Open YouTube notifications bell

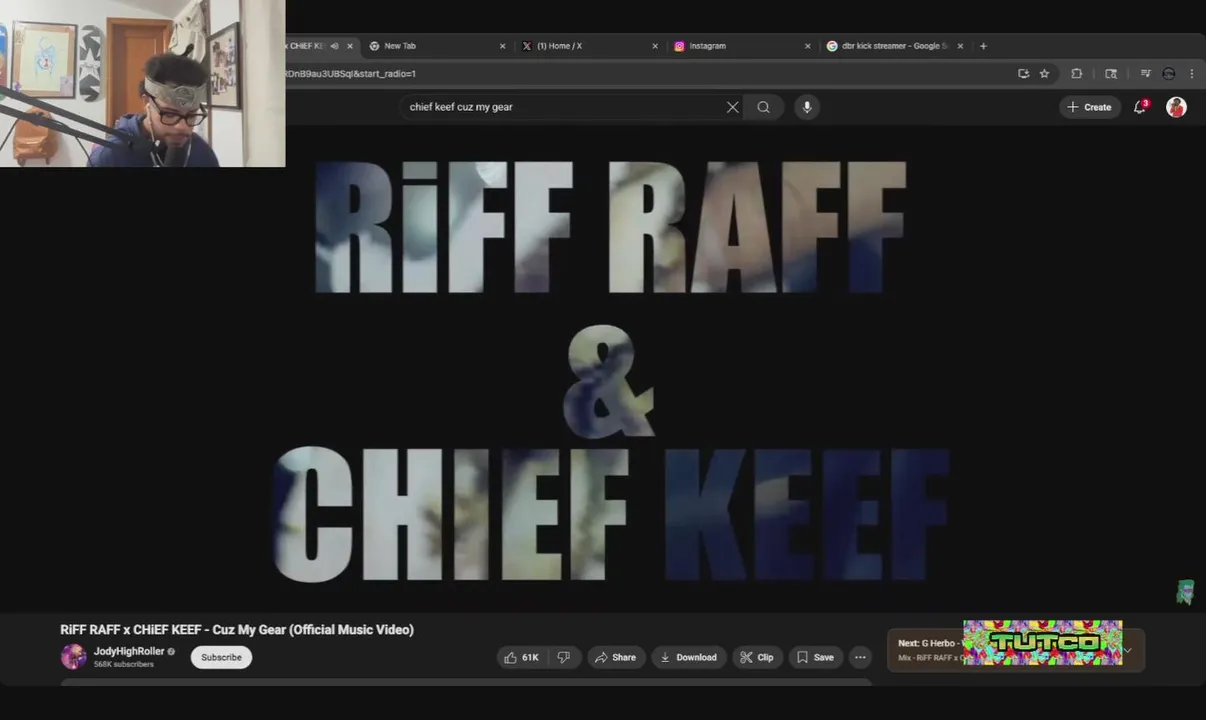point(1139,107)
